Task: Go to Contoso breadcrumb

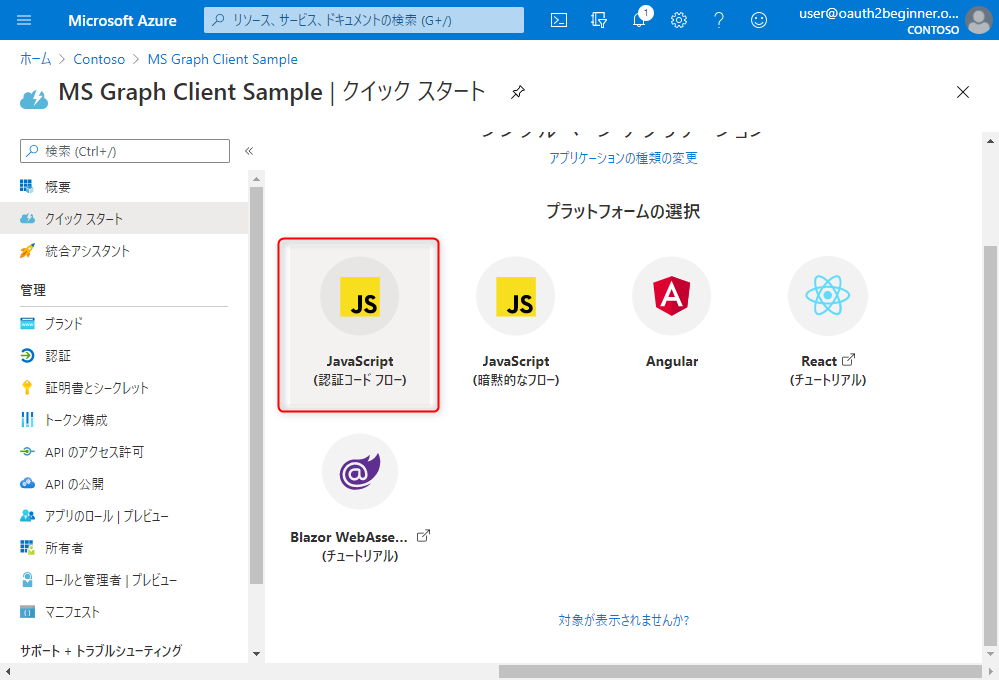Action: (99, 59)
